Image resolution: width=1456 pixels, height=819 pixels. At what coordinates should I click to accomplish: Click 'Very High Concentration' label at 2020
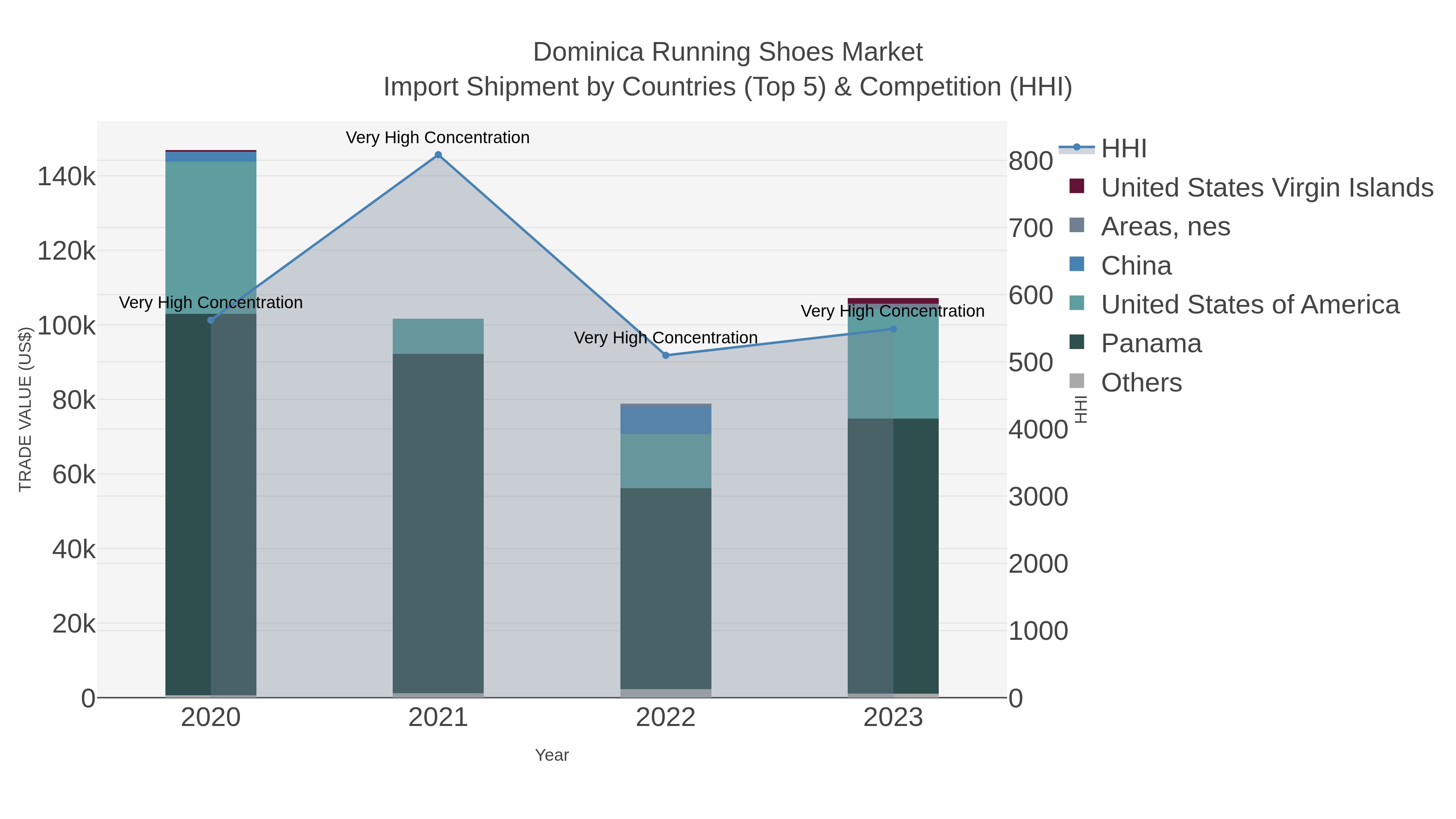click(x=211, y=303)
